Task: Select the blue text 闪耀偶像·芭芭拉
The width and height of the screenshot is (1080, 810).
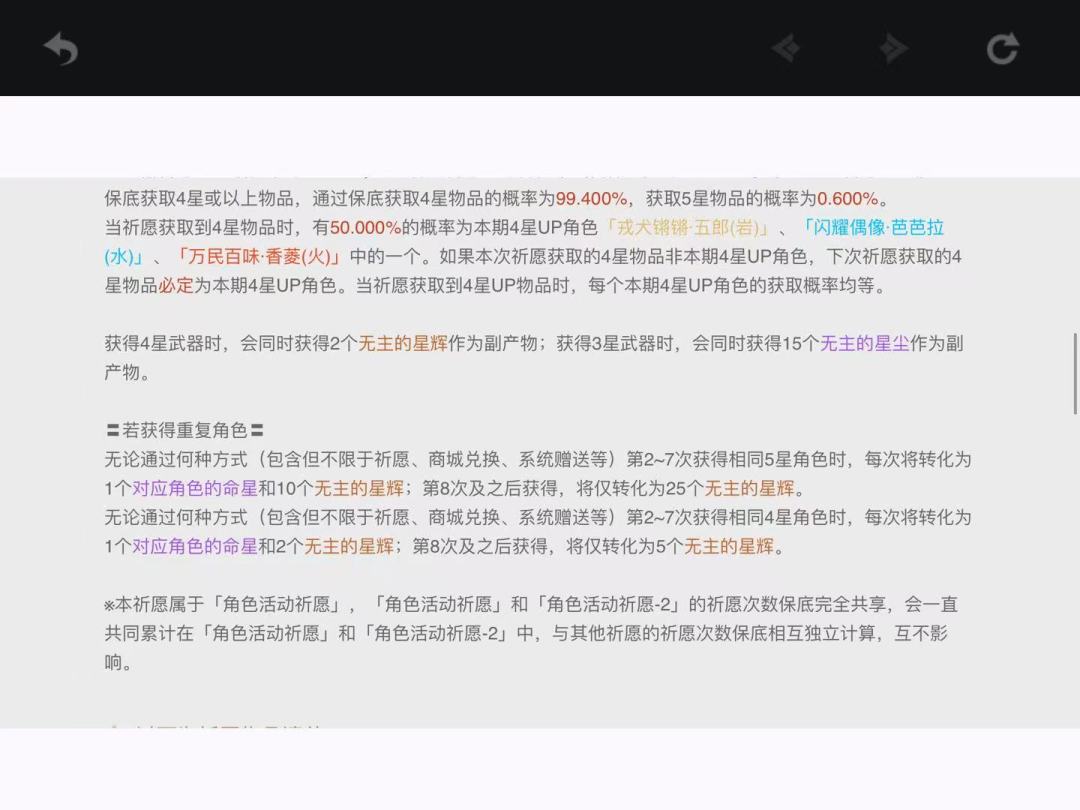Action: [873, 227]
